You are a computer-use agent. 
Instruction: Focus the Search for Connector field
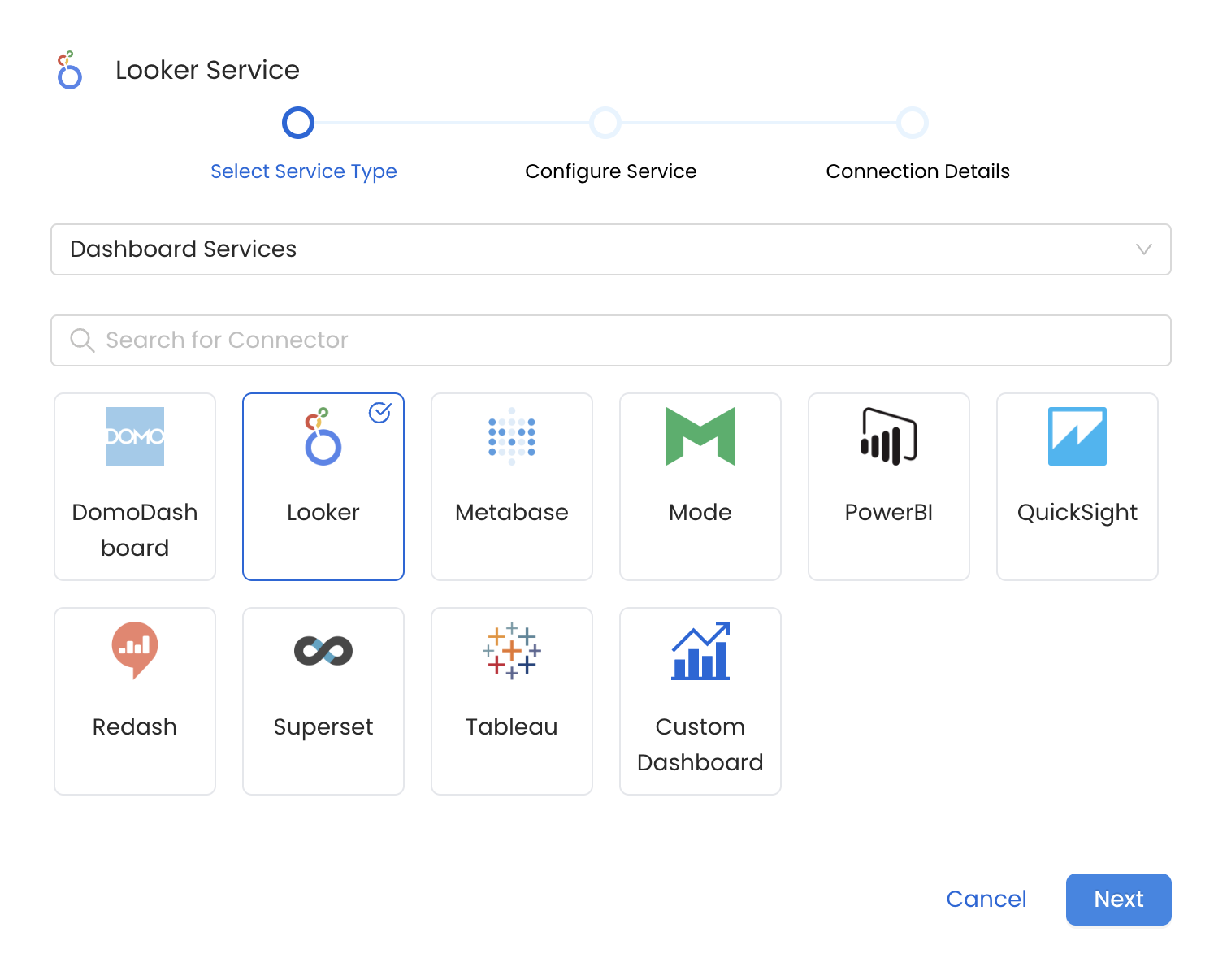[x=626, y=340]
